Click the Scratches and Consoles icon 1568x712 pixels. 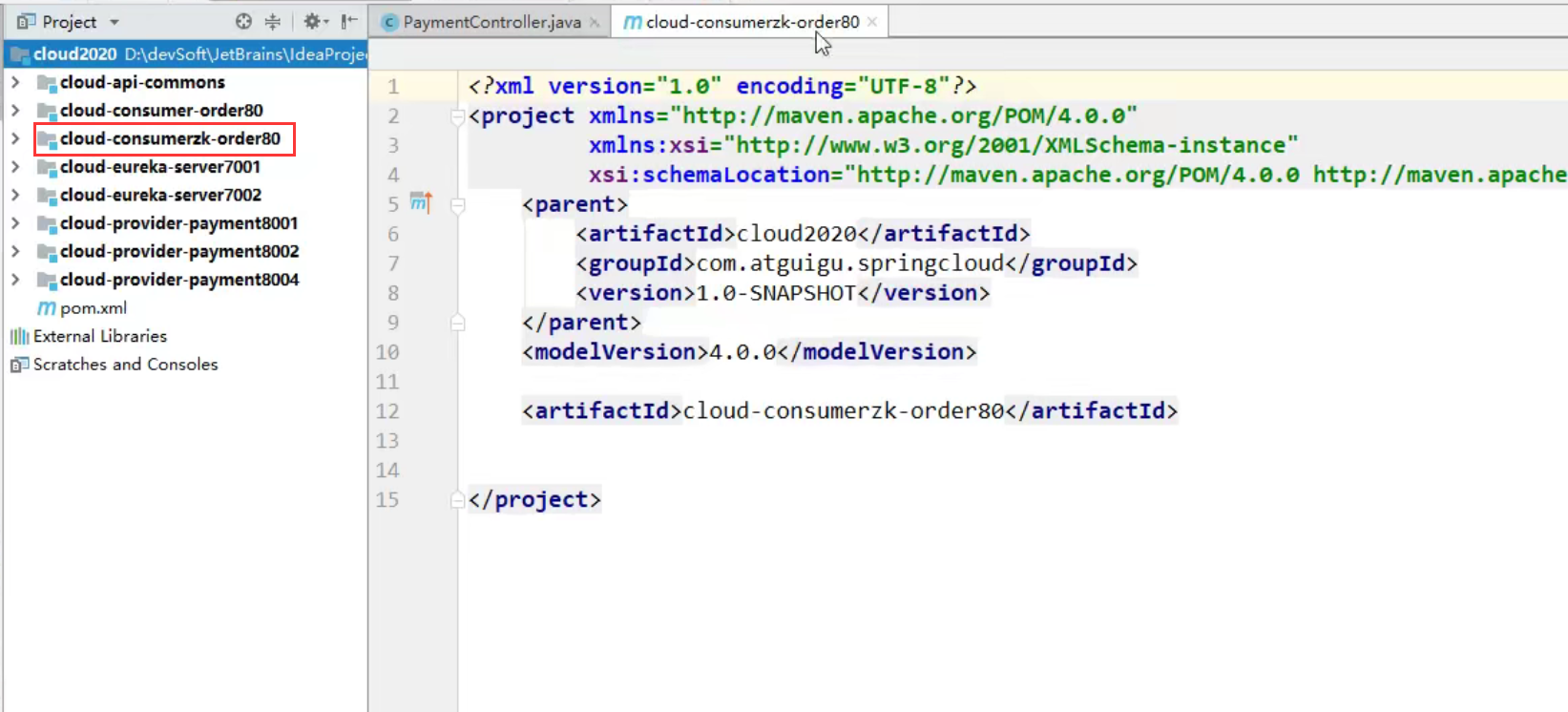tap(19, 365)
